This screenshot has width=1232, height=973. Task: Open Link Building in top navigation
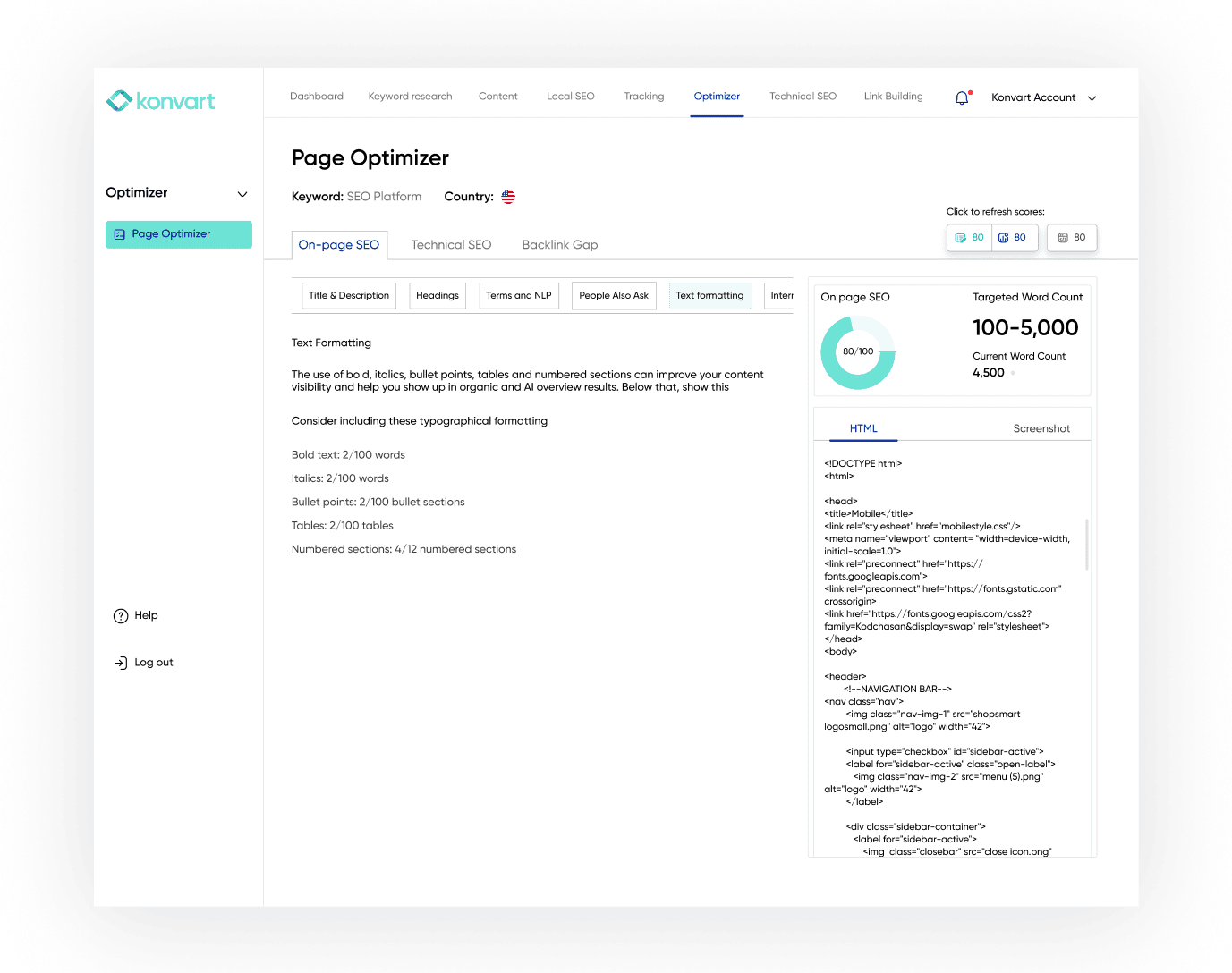[893, 97]
